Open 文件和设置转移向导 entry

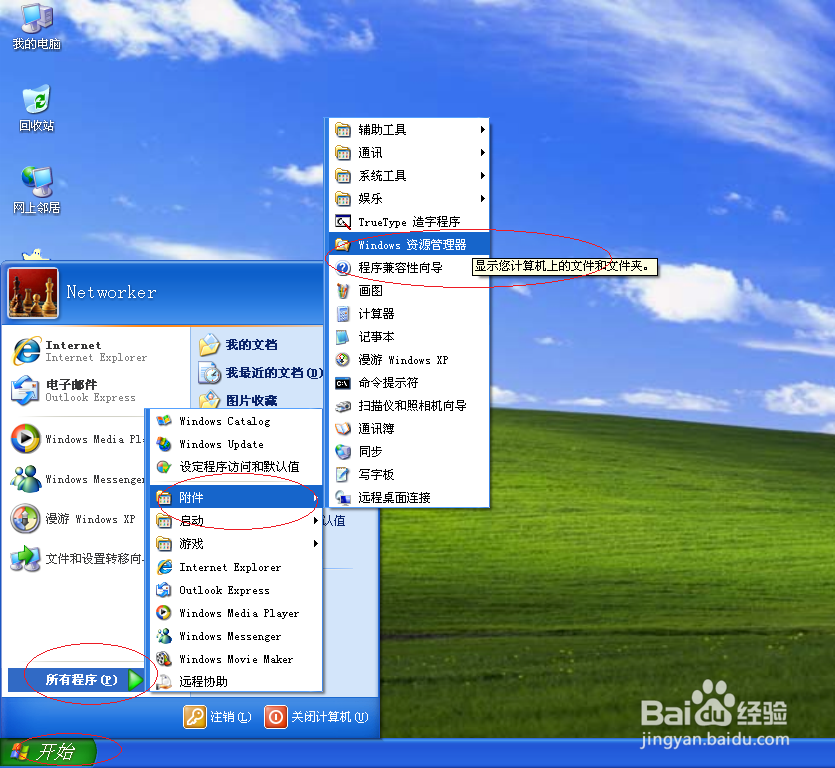tap(76, 558)
